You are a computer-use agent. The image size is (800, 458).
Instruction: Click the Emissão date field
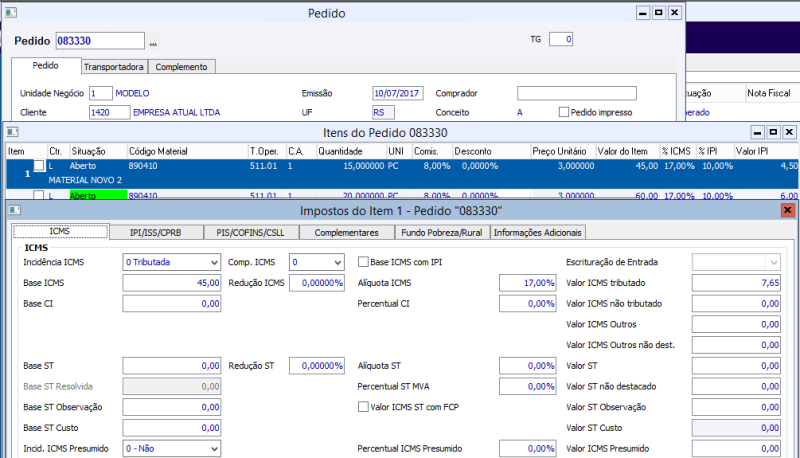(397, 93)
